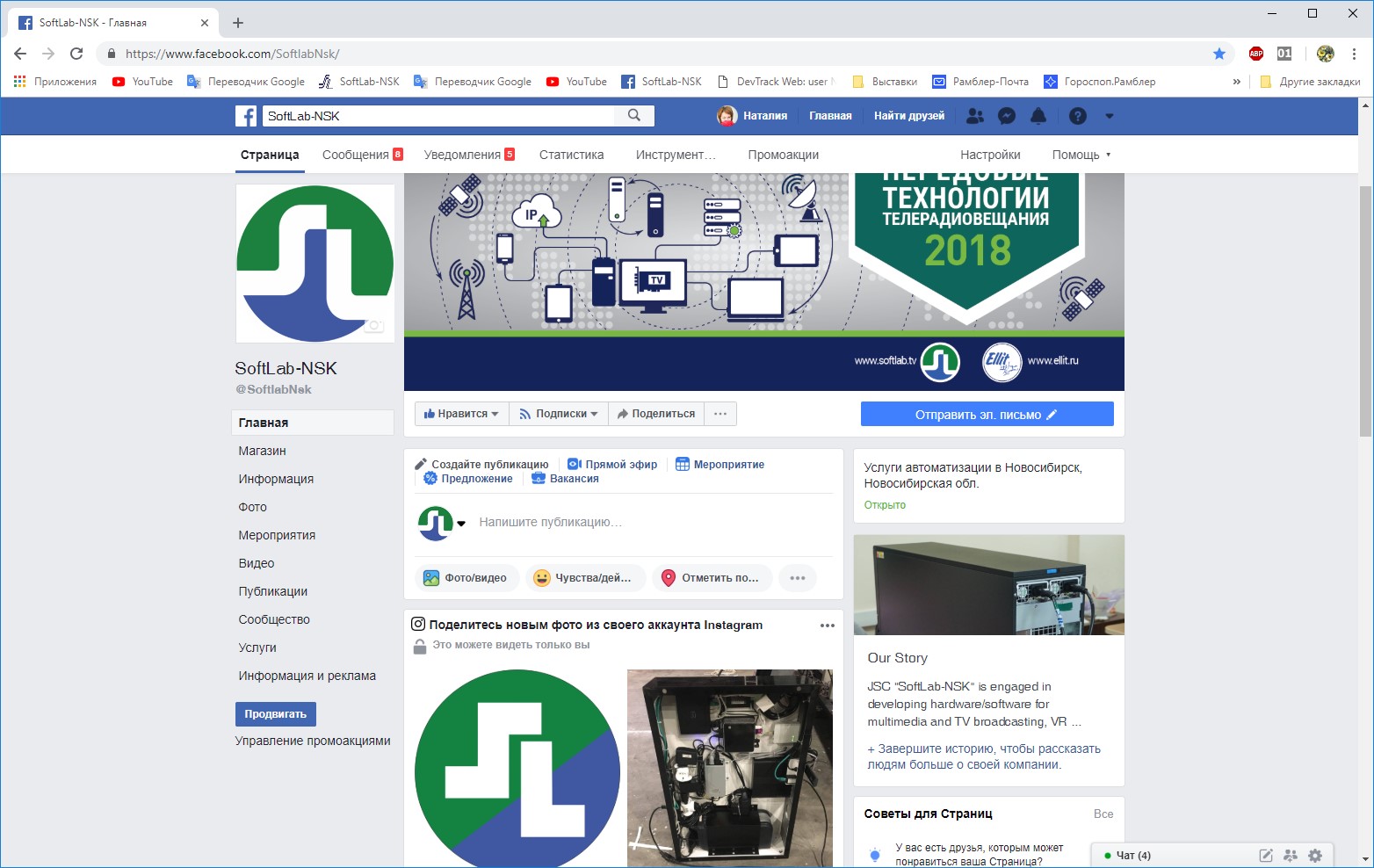Open the Chrome menu
Screen dimensions: 1374x868
pyautogui.click(x=1354, y=54)
